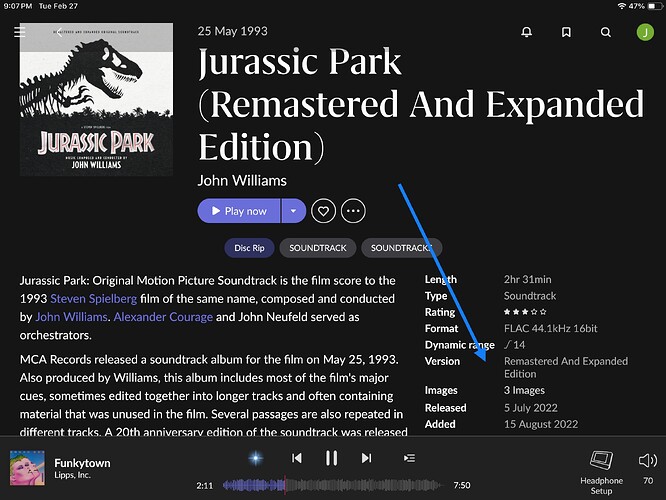The height and width of the screenshot is (500, 666).
Task: Favorite the album with heart button
Action: click(x=322, y=211)
